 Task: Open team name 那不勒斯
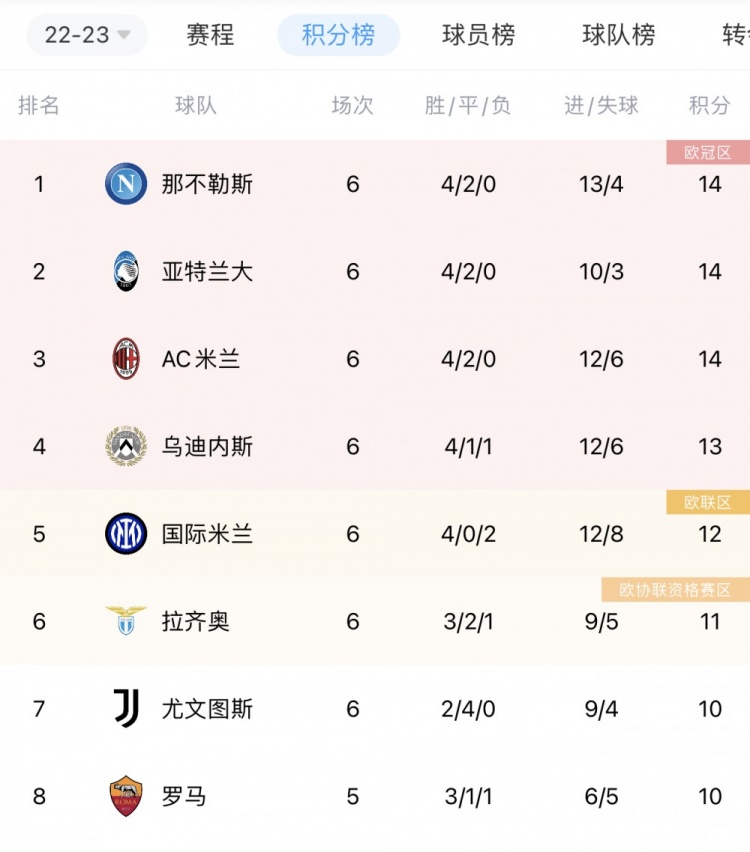207,184
